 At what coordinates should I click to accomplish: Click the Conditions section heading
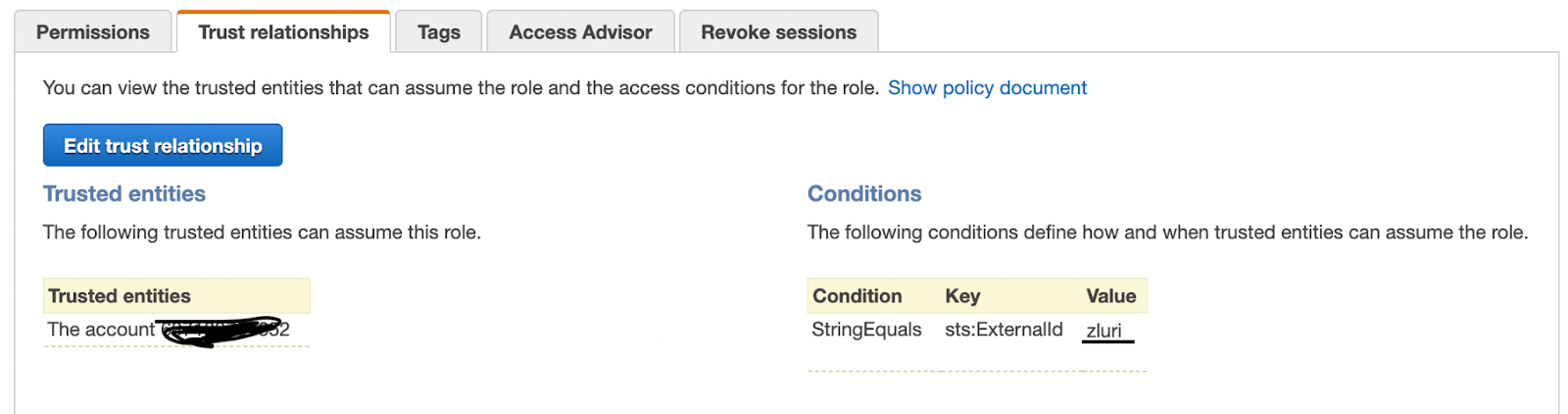[864, 193]
